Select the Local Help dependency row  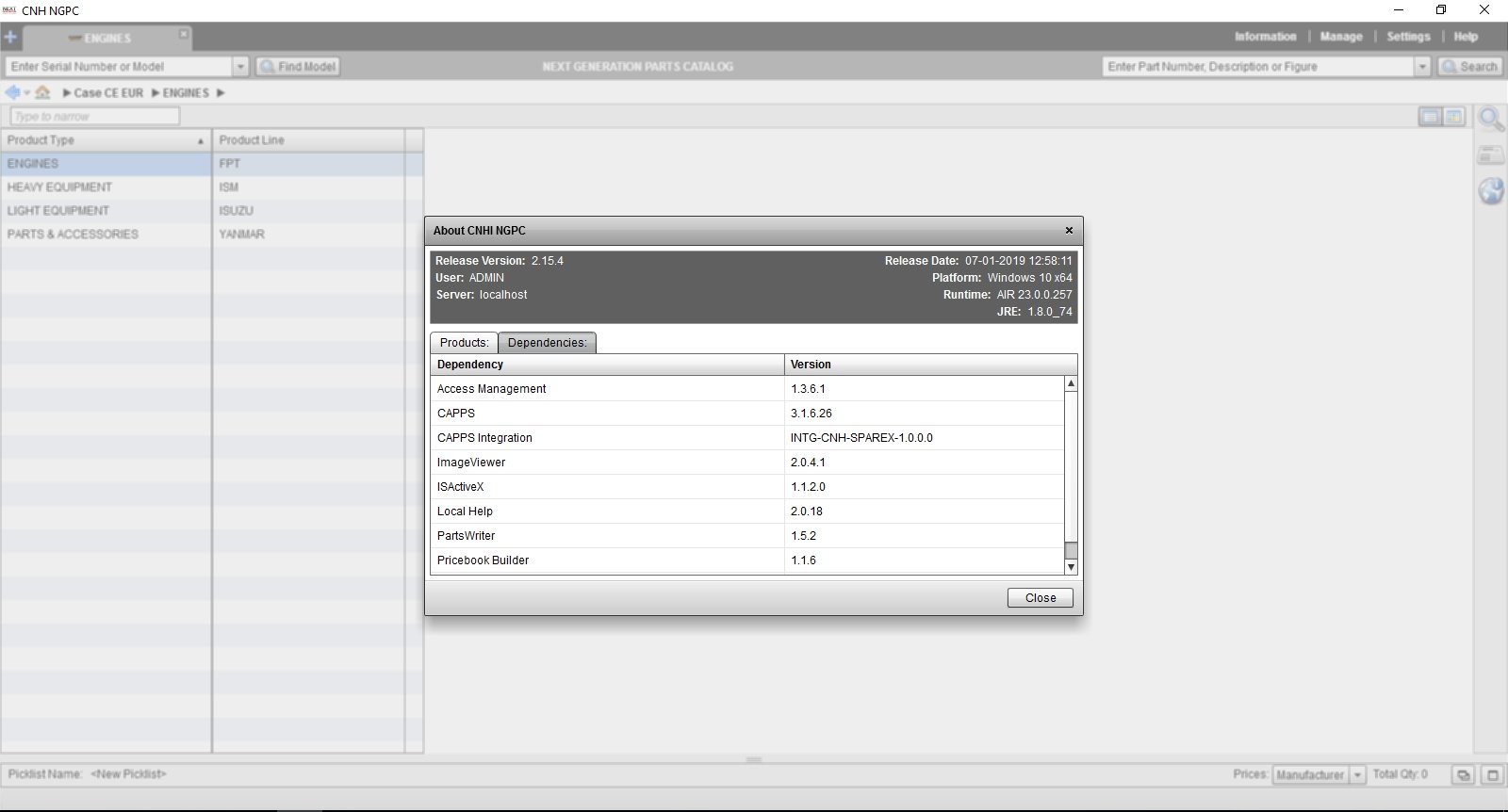coord(747,512)
